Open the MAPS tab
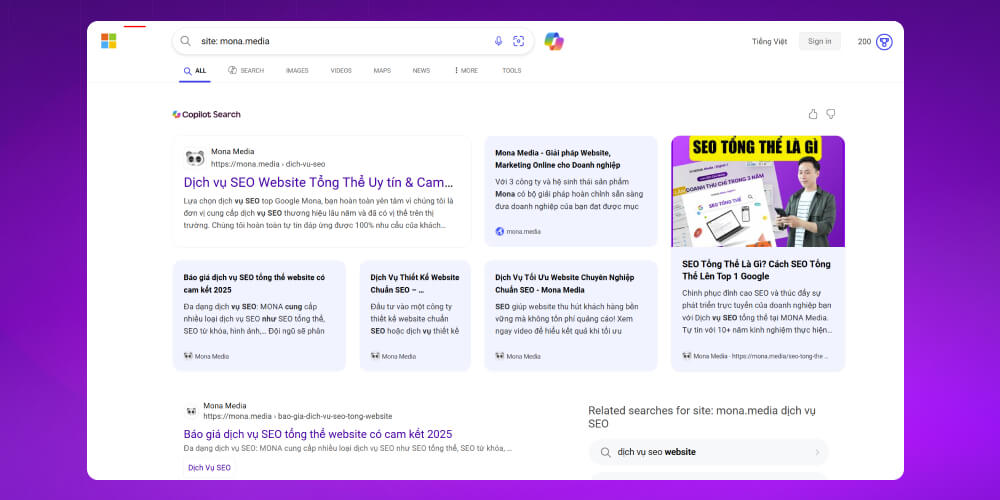 tap(382, 71)
